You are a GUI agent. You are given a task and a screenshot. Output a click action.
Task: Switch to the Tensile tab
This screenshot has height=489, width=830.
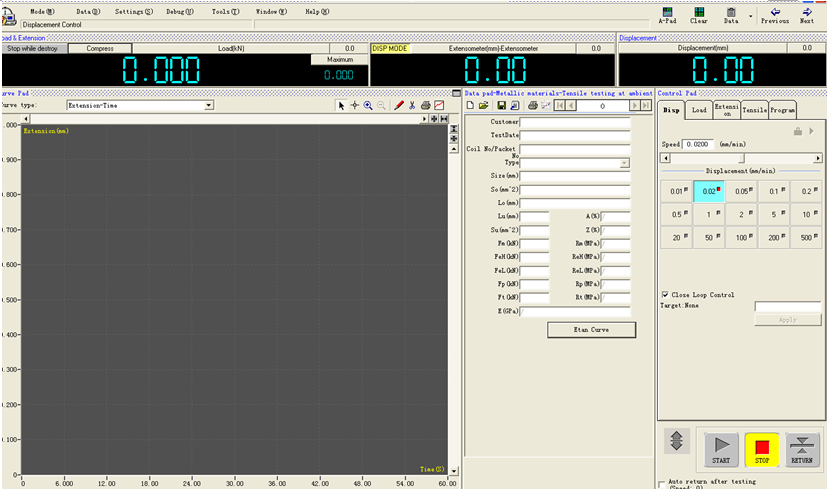(x=754, y=111)
